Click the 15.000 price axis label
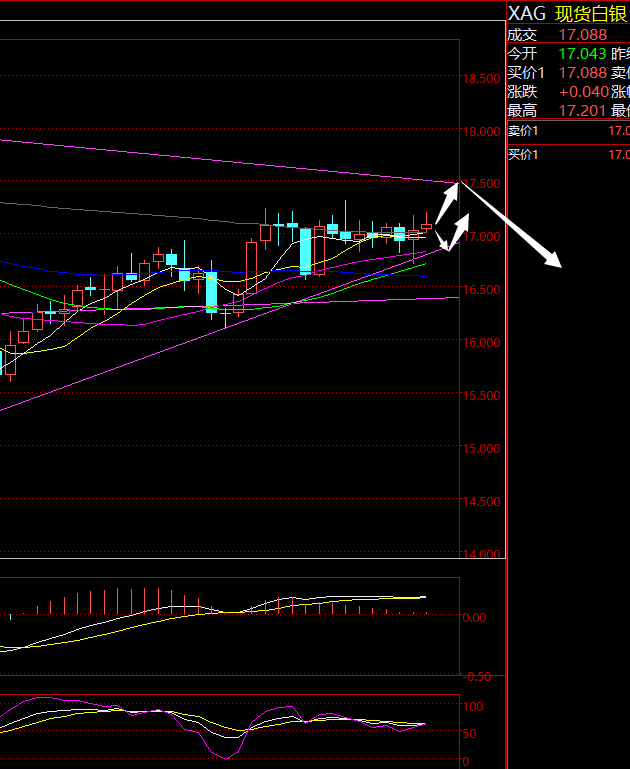 481,449
